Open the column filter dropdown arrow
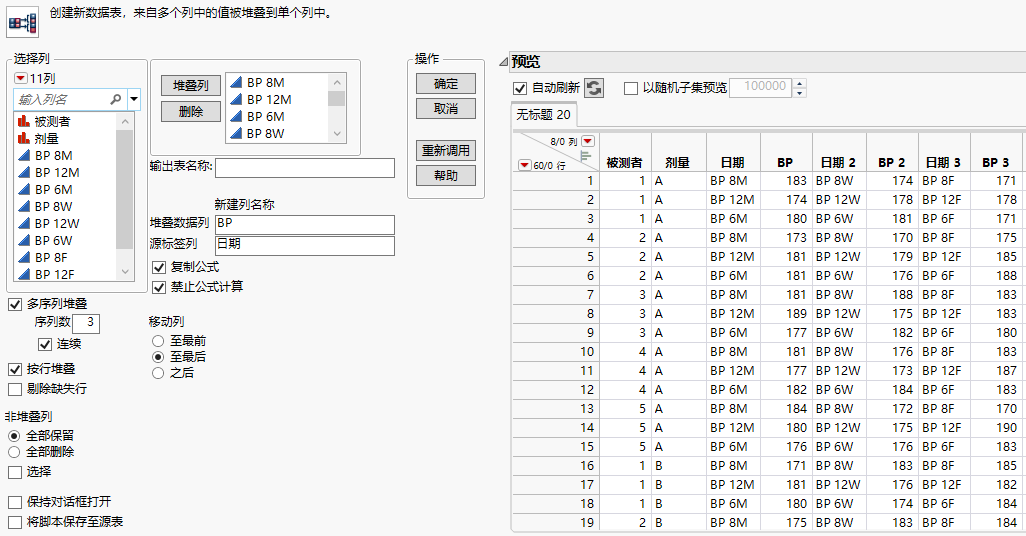 click(x=133, y=99)
